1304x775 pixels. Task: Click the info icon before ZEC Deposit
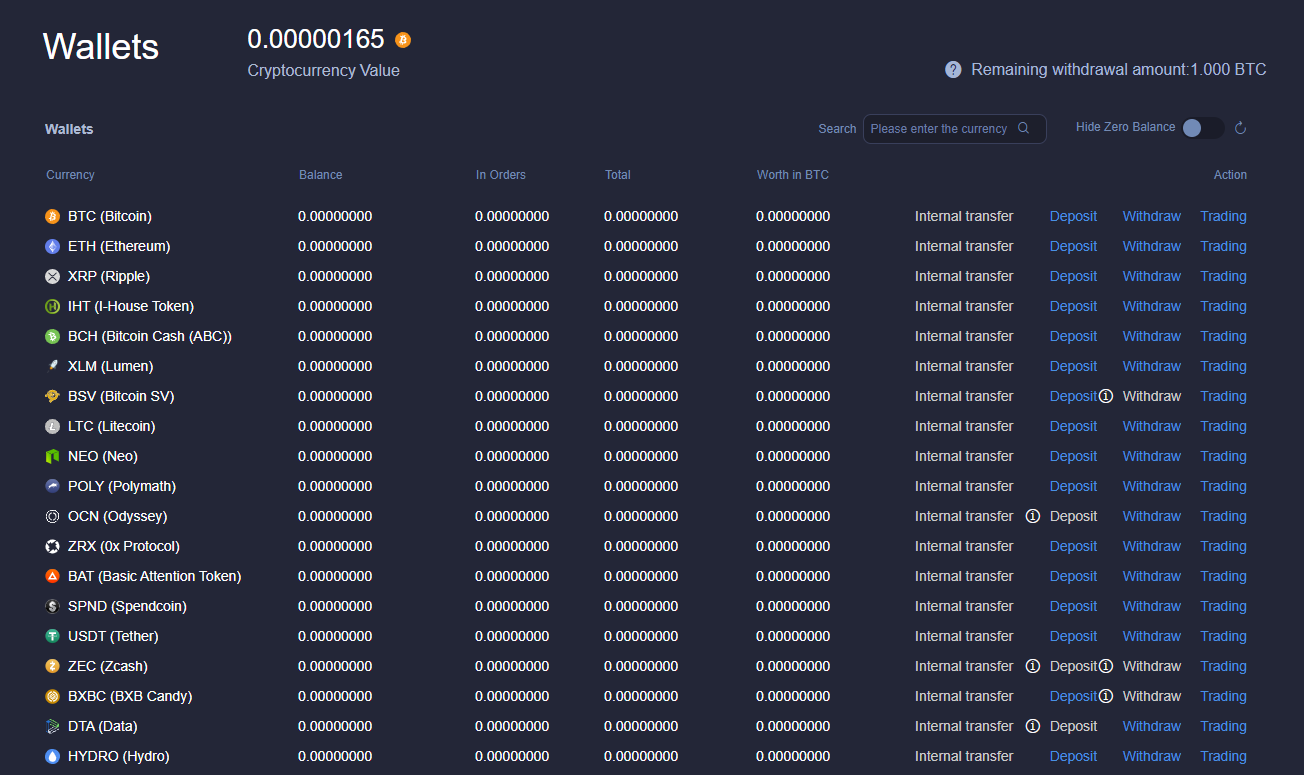(x=1033, y=666)
